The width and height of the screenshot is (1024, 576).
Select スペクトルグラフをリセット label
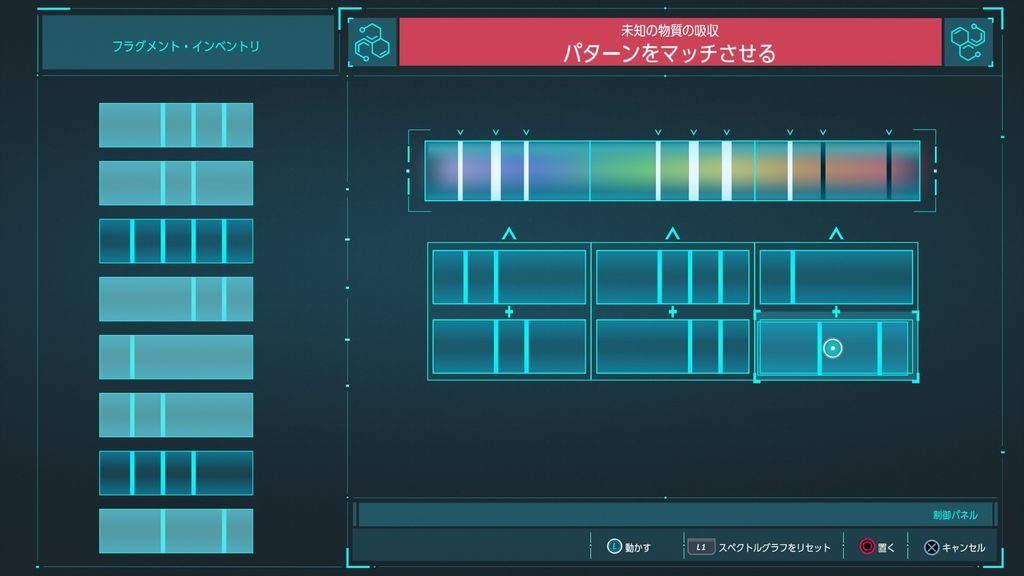[775, 547]
